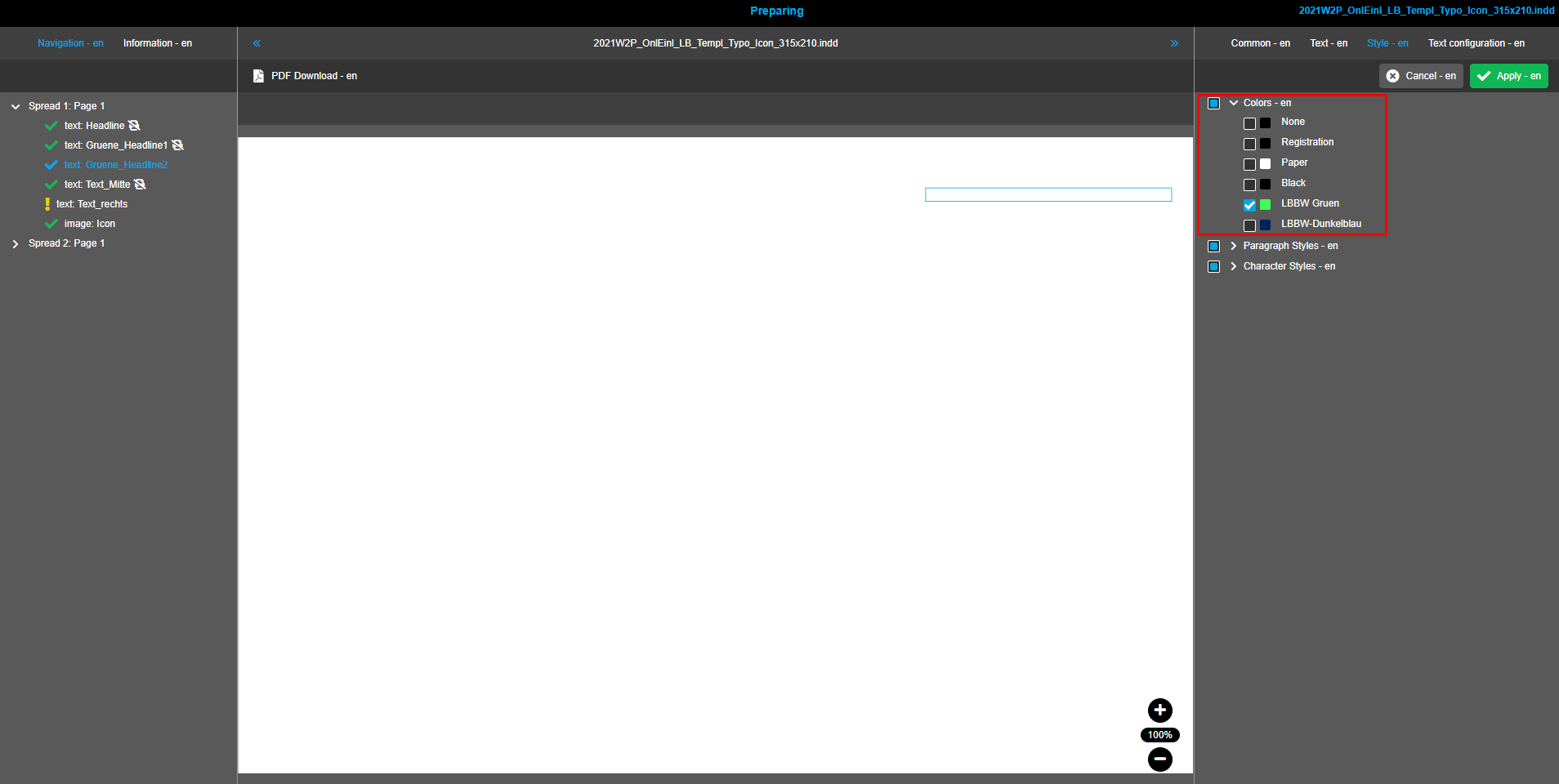Click the no-sync icon after Text_Mitte
The height and width of the screenshot is (784, 1559).
tap(140, 185)
